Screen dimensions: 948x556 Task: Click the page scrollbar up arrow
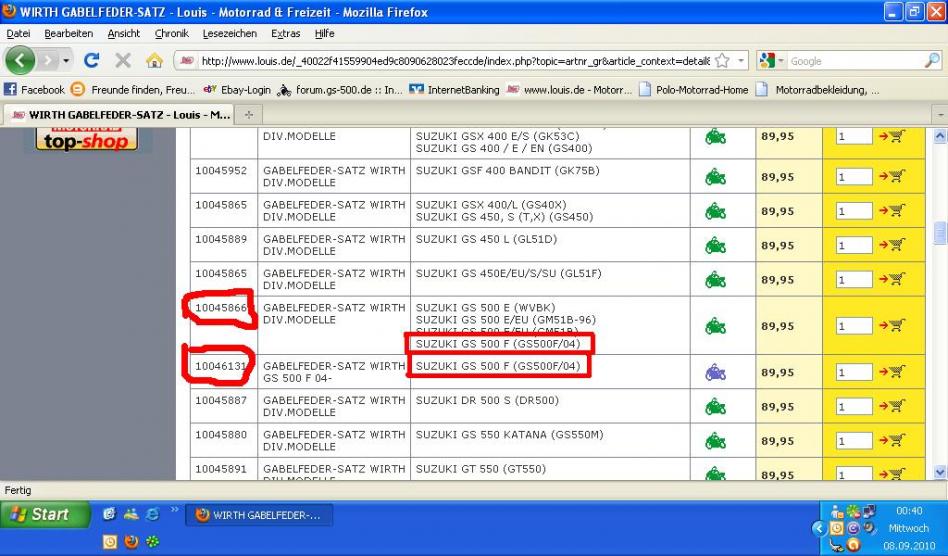click(940, 136)
